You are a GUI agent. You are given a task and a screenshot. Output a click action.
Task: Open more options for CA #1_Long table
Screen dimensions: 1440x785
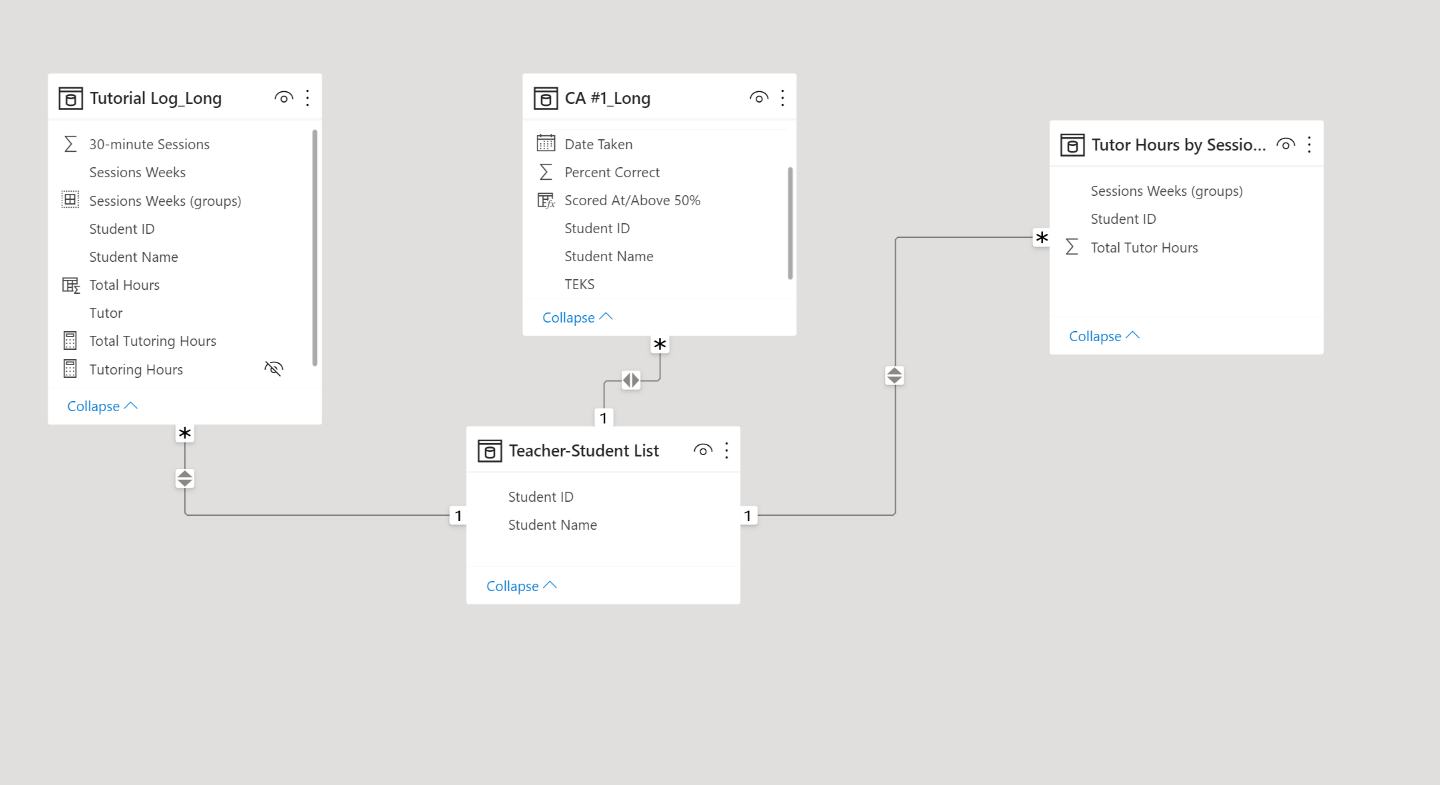point(783,98)
